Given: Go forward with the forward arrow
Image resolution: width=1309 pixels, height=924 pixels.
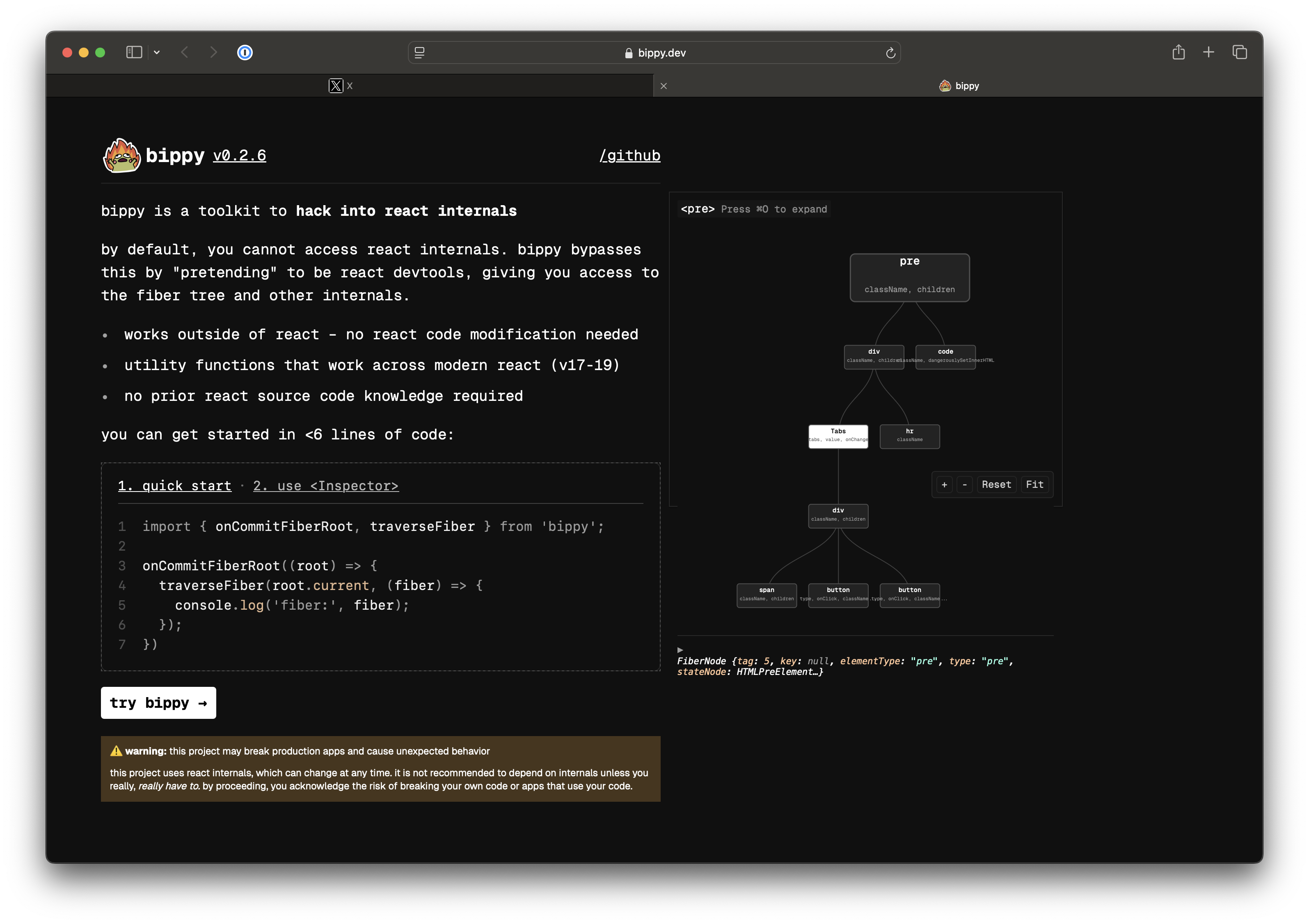Looking at the screenshot, I should [213, 53].
